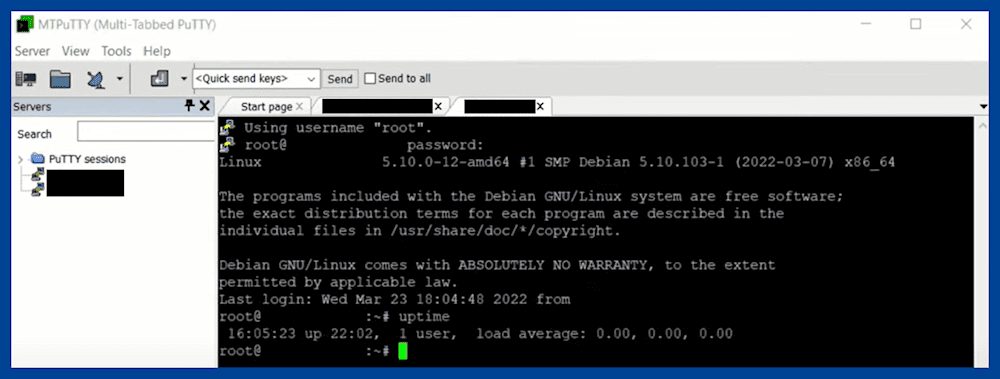This screenshot has width=1000, height=379.
Task: Click the PuTTY icon beside Using username line
Action: point(226,128)
